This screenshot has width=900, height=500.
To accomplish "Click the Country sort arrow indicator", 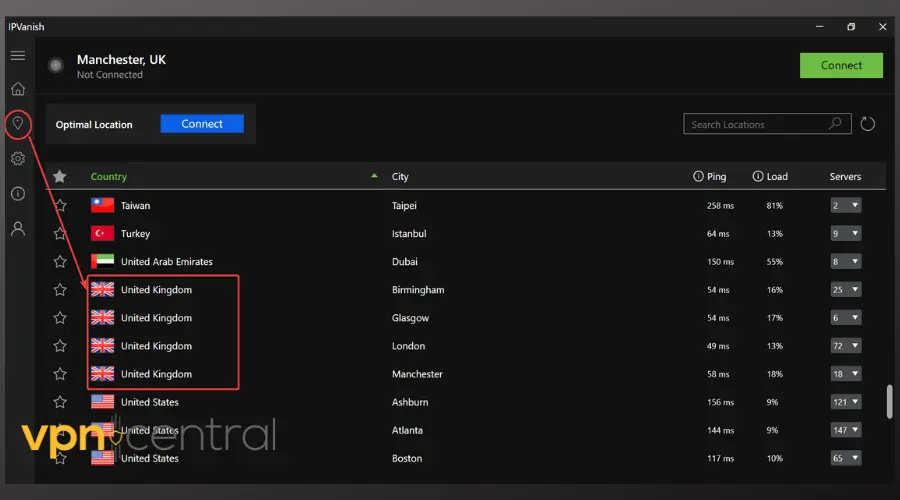I will [x=374, y=176].
